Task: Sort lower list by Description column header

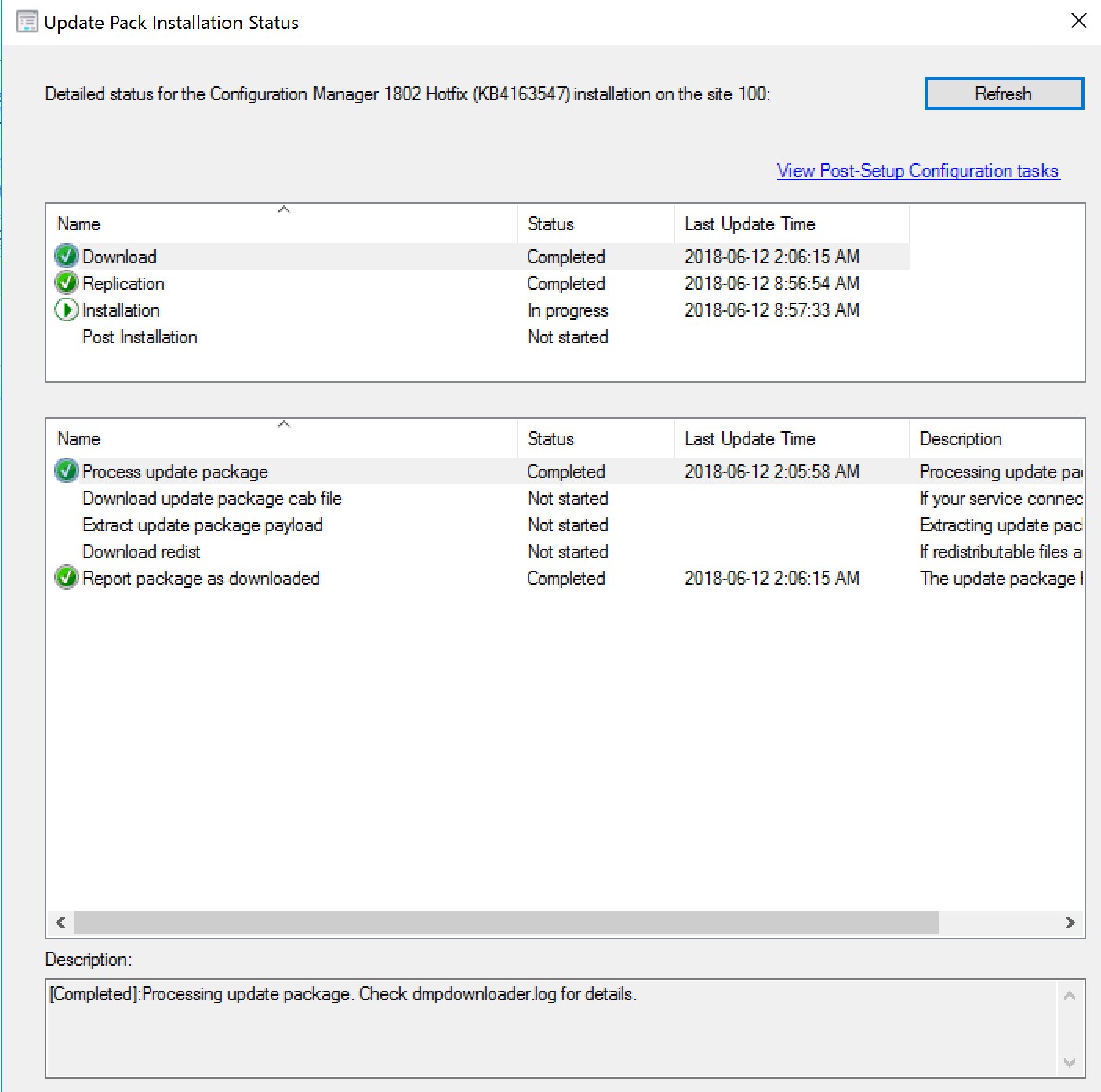Action: pos(997,438)
